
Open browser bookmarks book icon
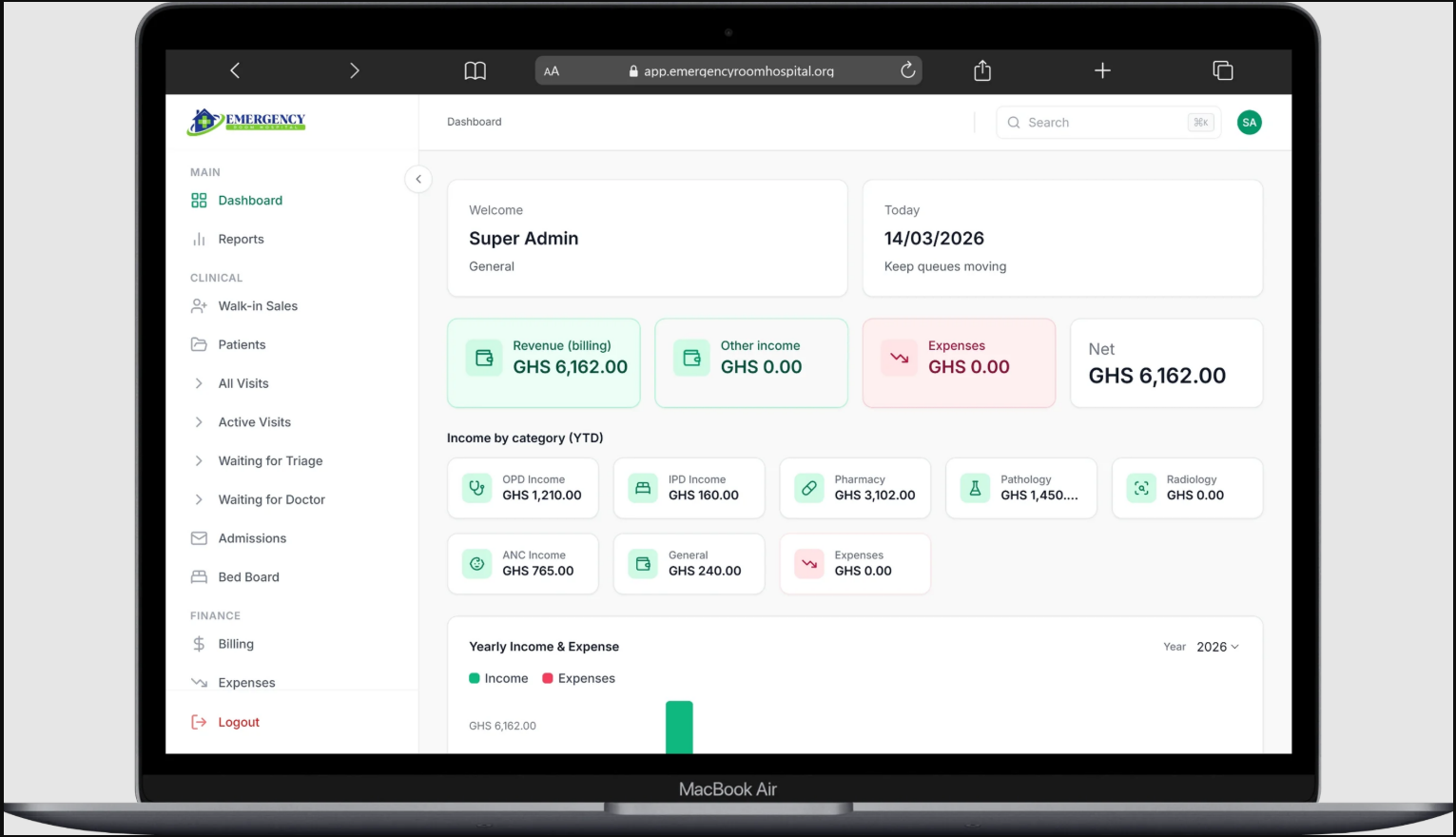(475, 70)
